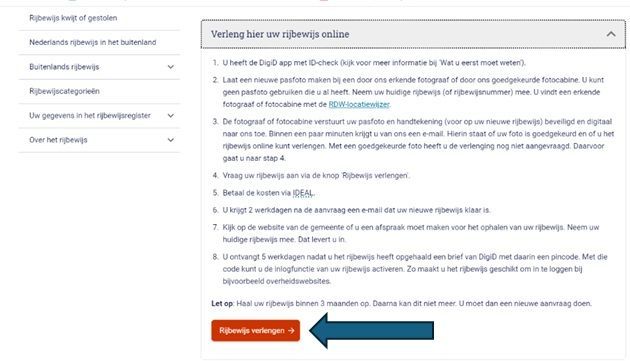
Task: Click the iDEAL abbreviation in step 5
Action: point(303,193)
